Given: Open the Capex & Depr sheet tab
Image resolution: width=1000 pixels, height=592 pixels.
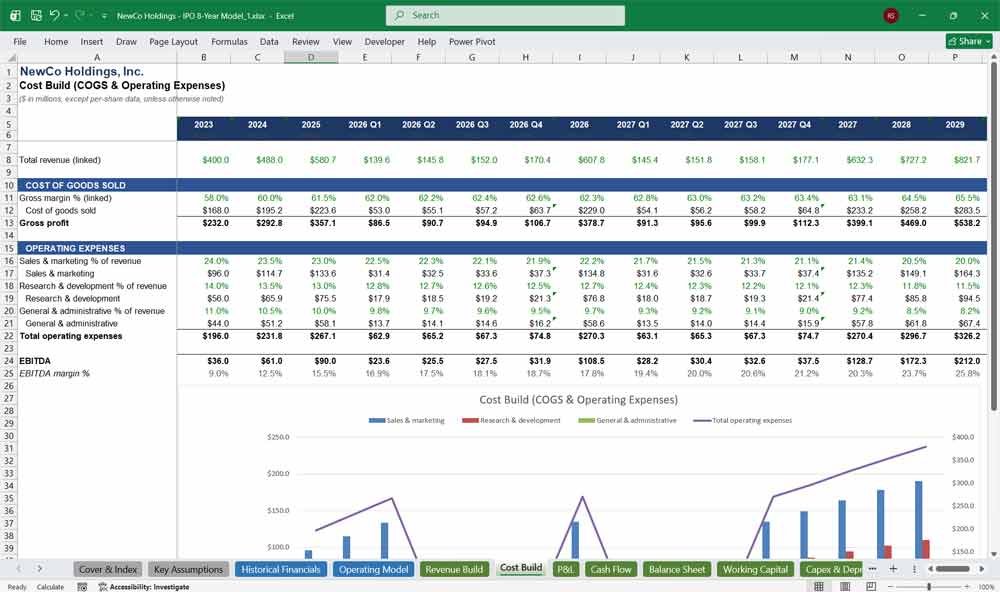Looking at the screenshot, I should [831, 569].
